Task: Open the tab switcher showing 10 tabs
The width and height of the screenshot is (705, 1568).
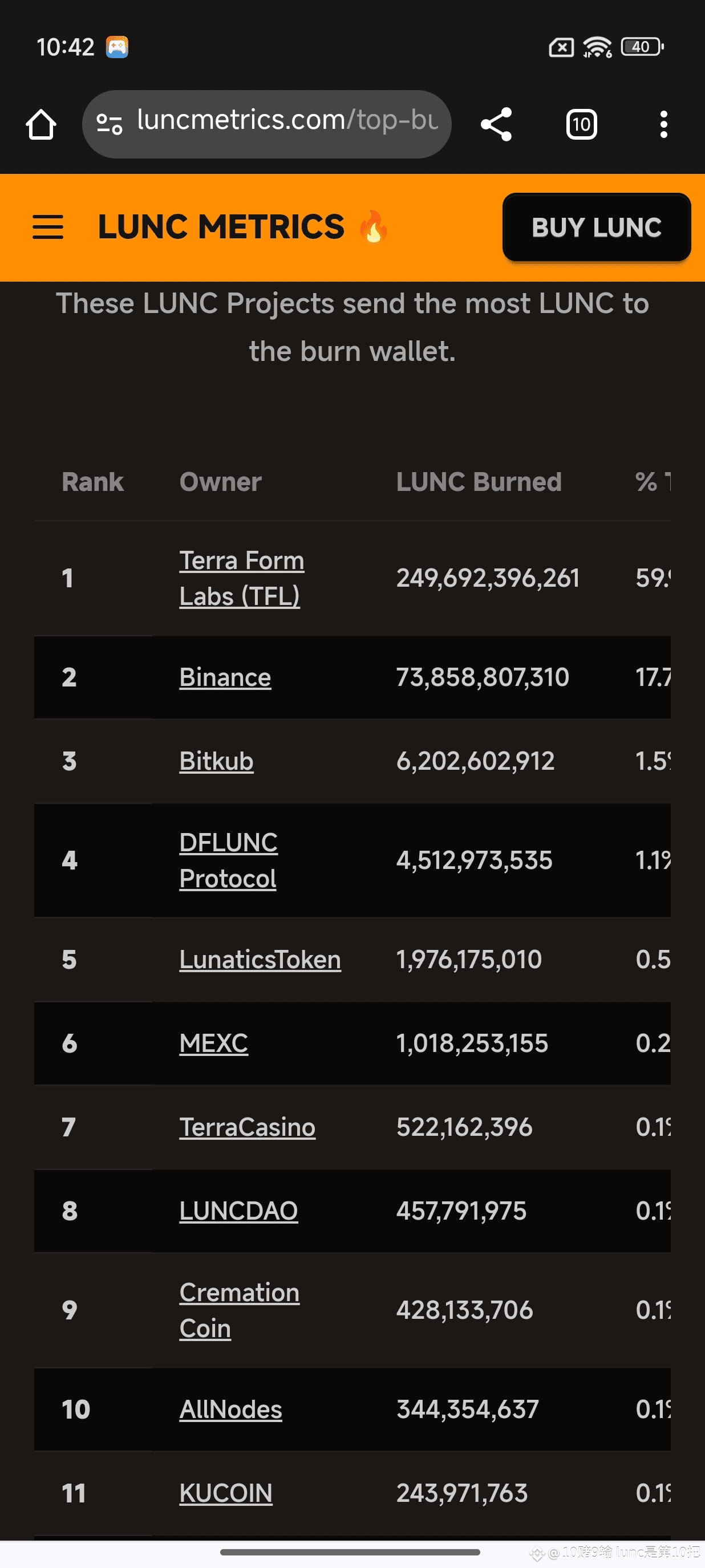Action: click(581, 124)
